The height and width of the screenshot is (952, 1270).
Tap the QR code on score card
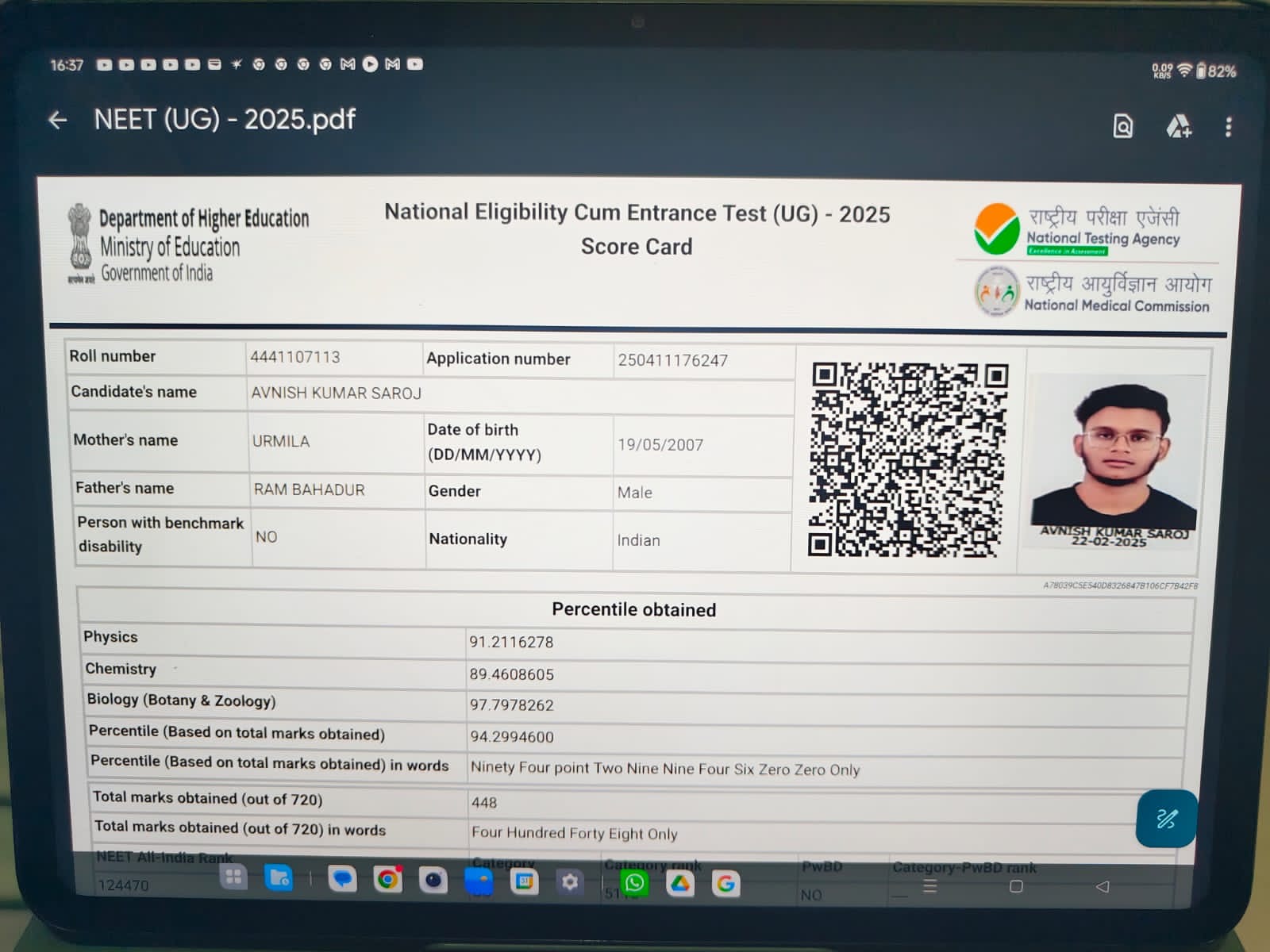coord(907,460)
